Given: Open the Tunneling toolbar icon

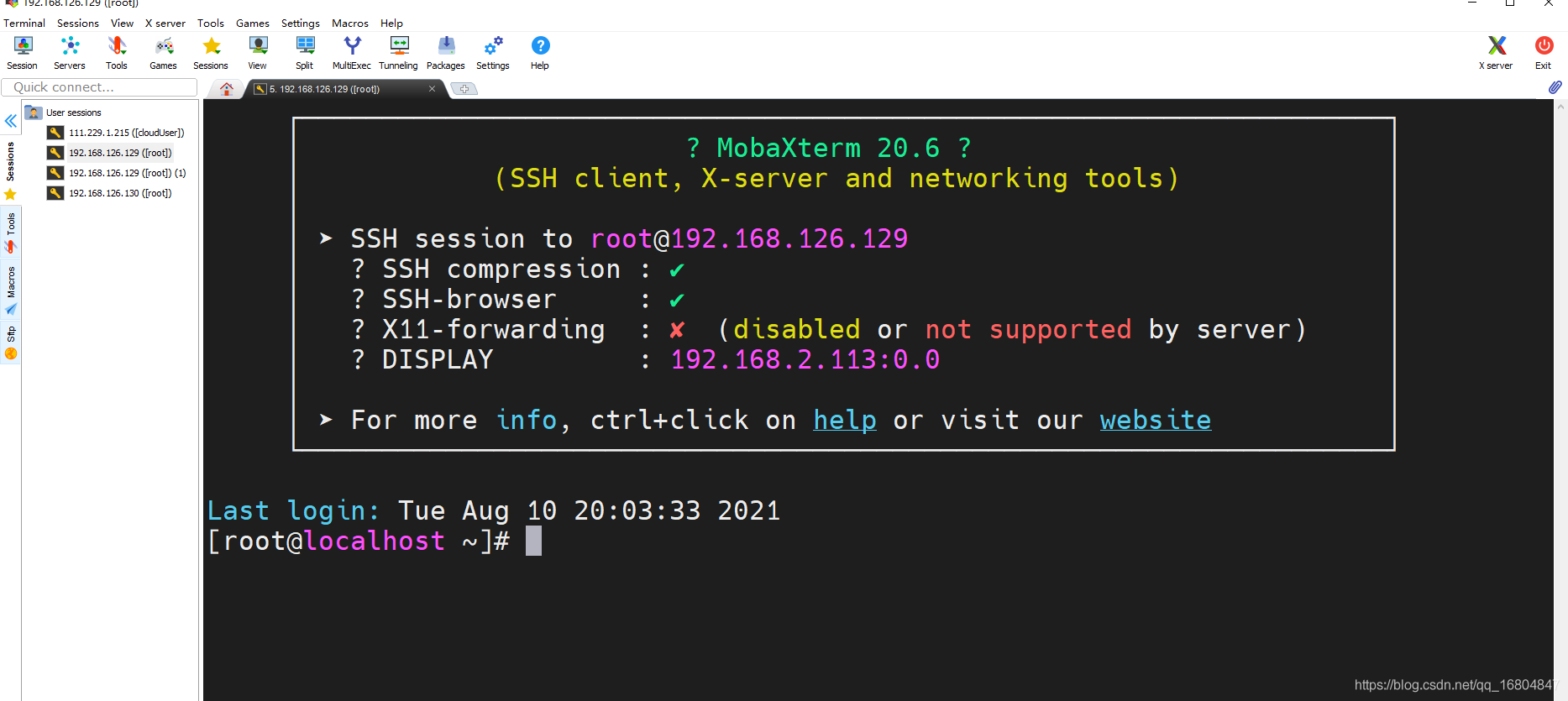Looking at the screenshot, I should point(399,53).
